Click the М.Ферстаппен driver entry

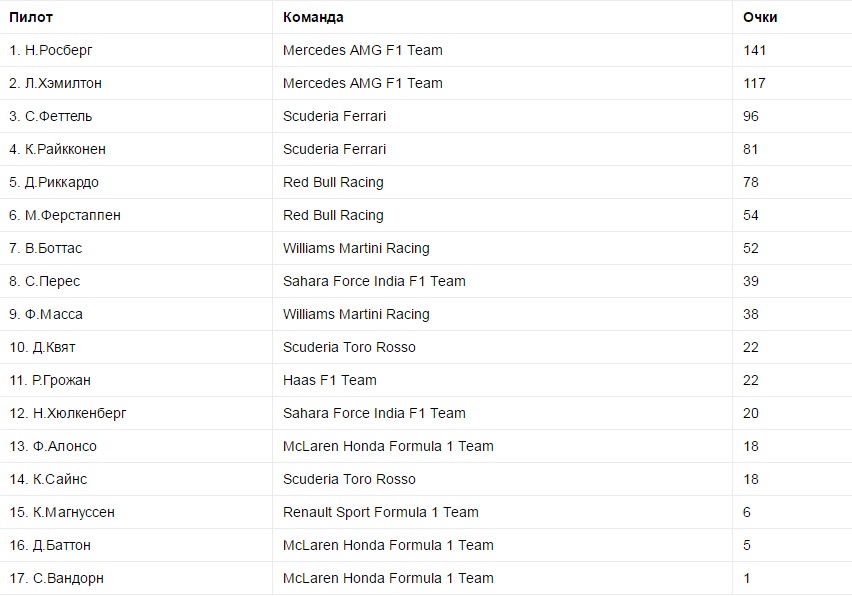pyautogui.click(x=65, y=215)
